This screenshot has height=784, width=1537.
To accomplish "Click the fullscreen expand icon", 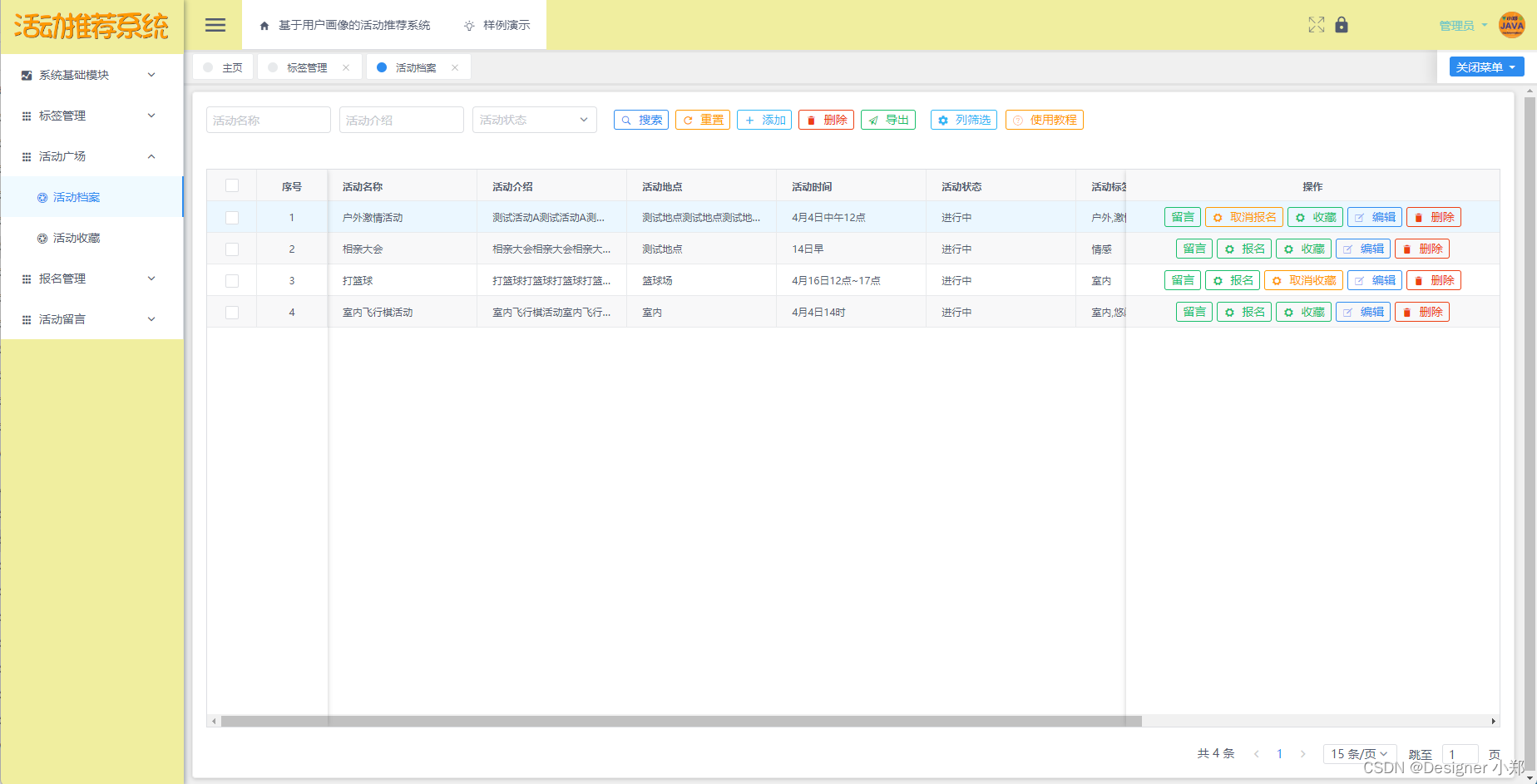I will coord(1316,25).
